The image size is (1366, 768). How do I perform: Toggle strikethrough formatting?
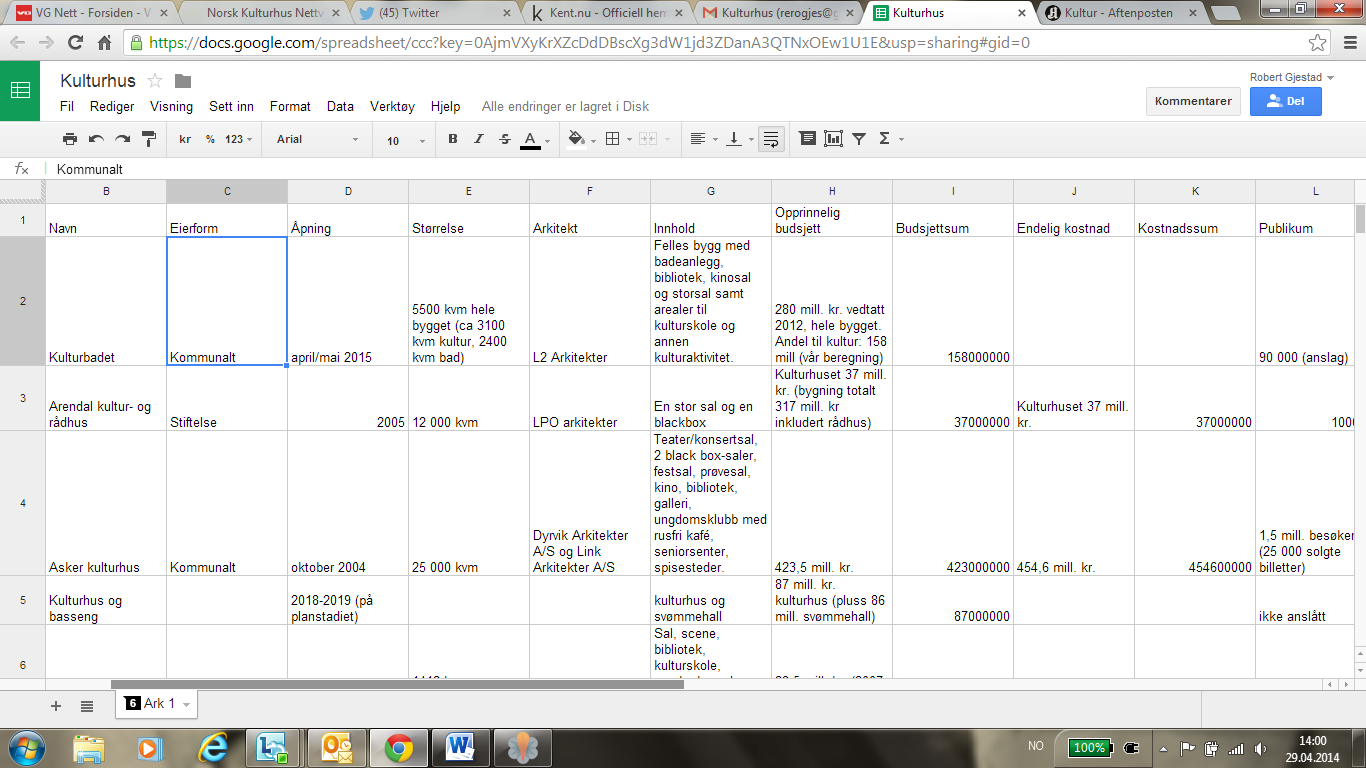505,139
